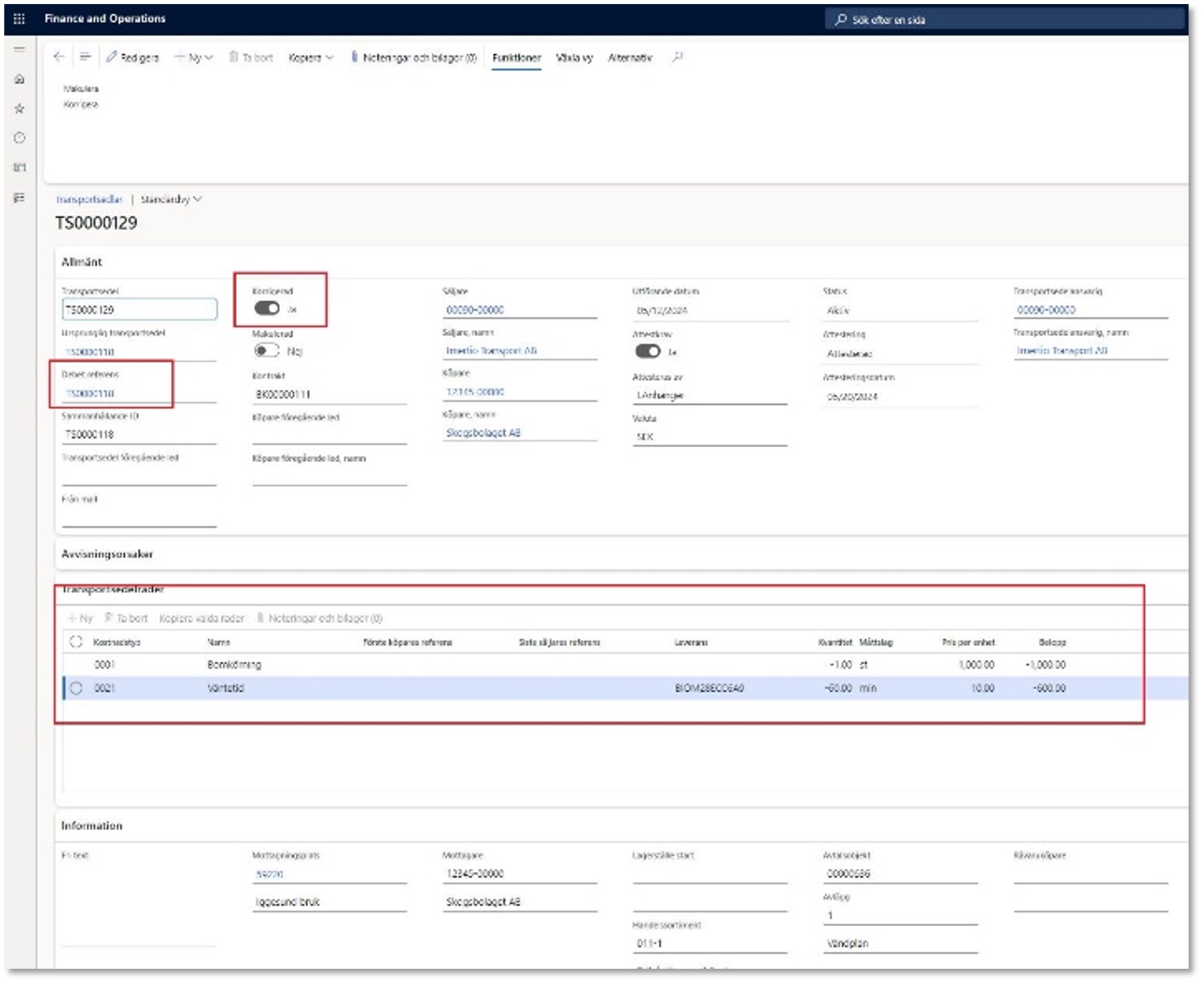1204x985 pixels.
Task: Open Favorites star in the sidebar
Action: [19, 108]
